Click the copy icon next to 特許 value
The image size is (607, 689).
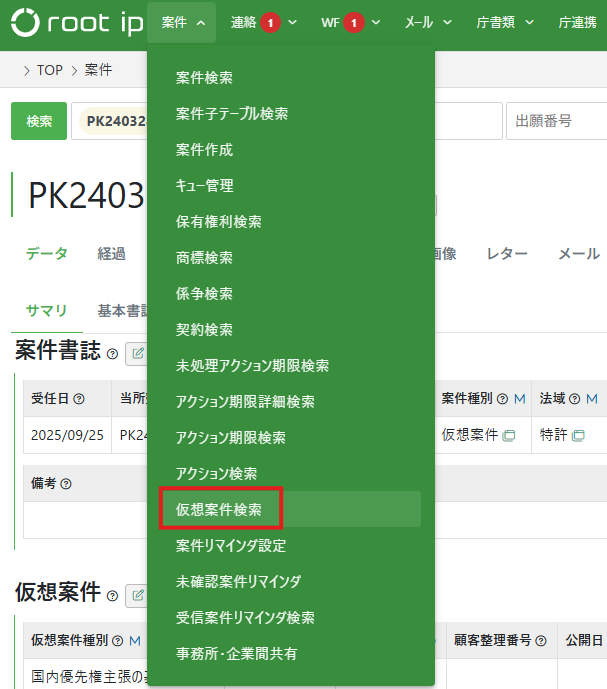(578, 435)
